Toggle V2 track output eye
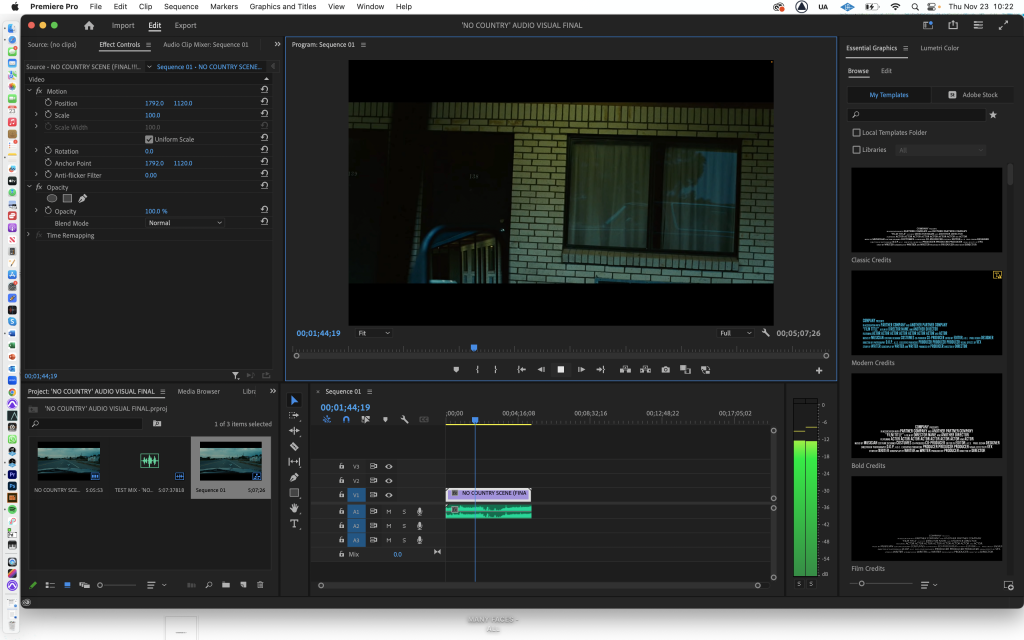Image resolution: width=1024 pixels, height=640 pixels. pos(389,481)
